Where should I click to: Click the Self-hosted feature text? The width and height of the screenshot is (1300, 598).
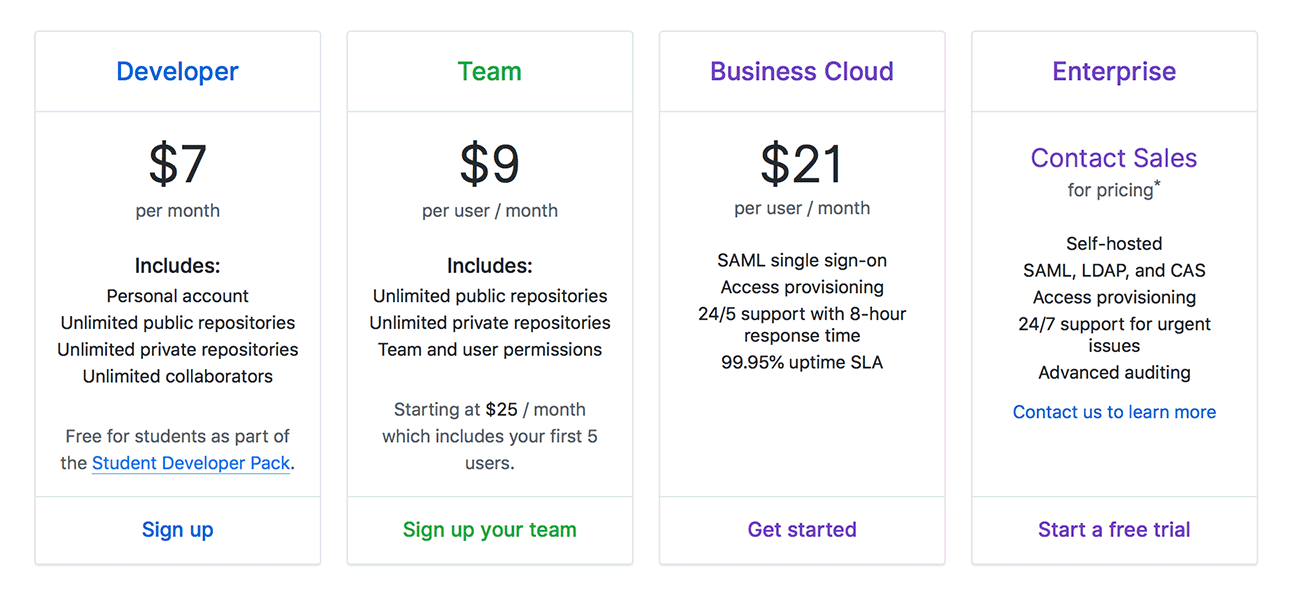point(1114,243)
